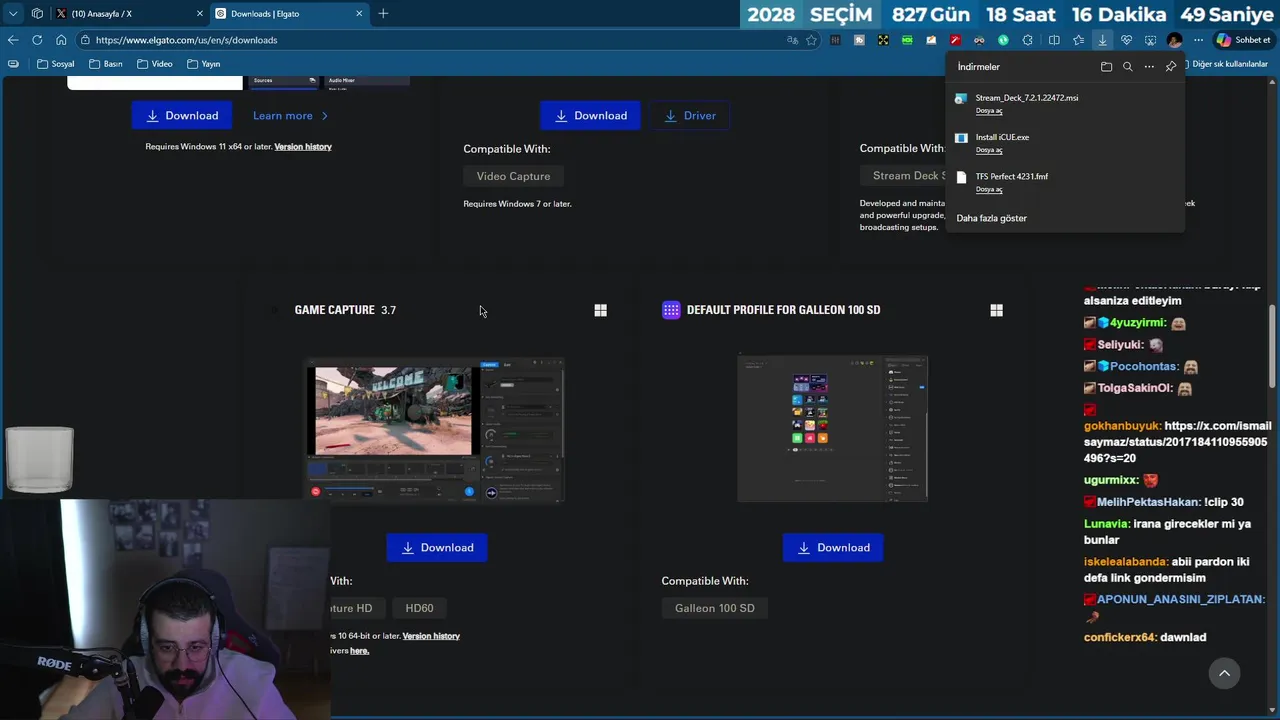Select the Downloads | Elgato tab
Screen dimensions: 1280x720
288,14
